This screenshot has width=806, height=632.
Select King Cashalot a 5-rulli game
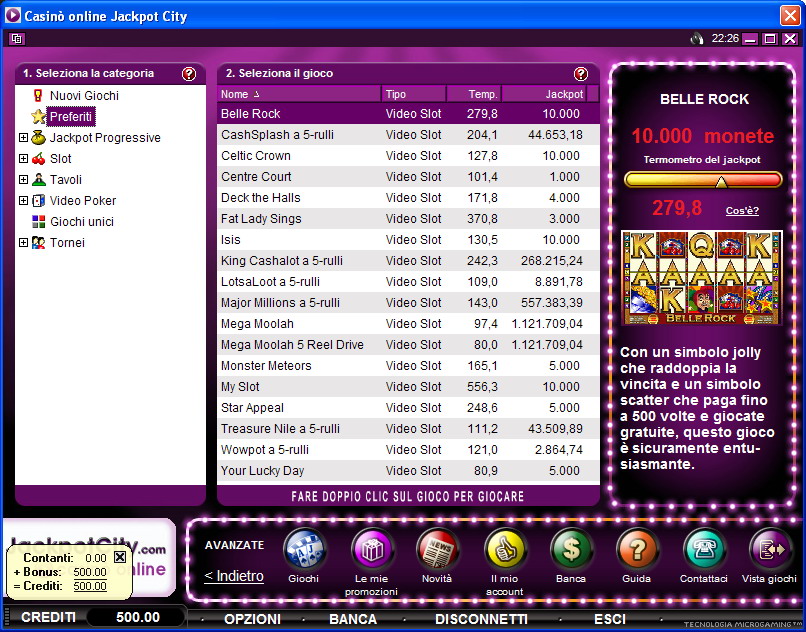408,261
